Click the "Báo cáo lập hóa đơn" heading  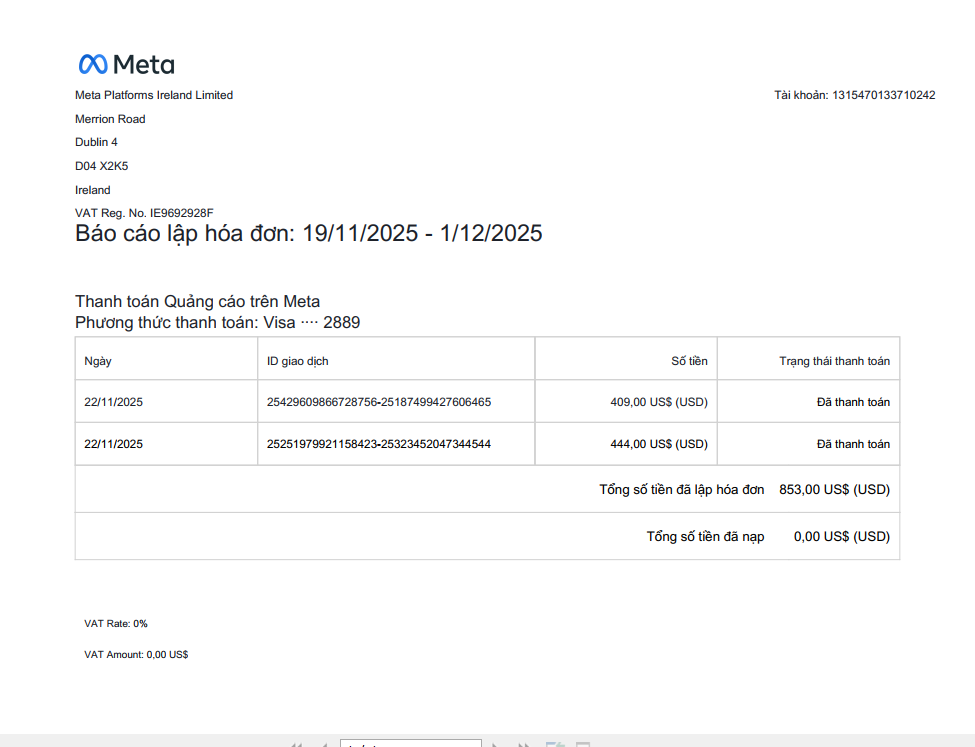[308, 234]
